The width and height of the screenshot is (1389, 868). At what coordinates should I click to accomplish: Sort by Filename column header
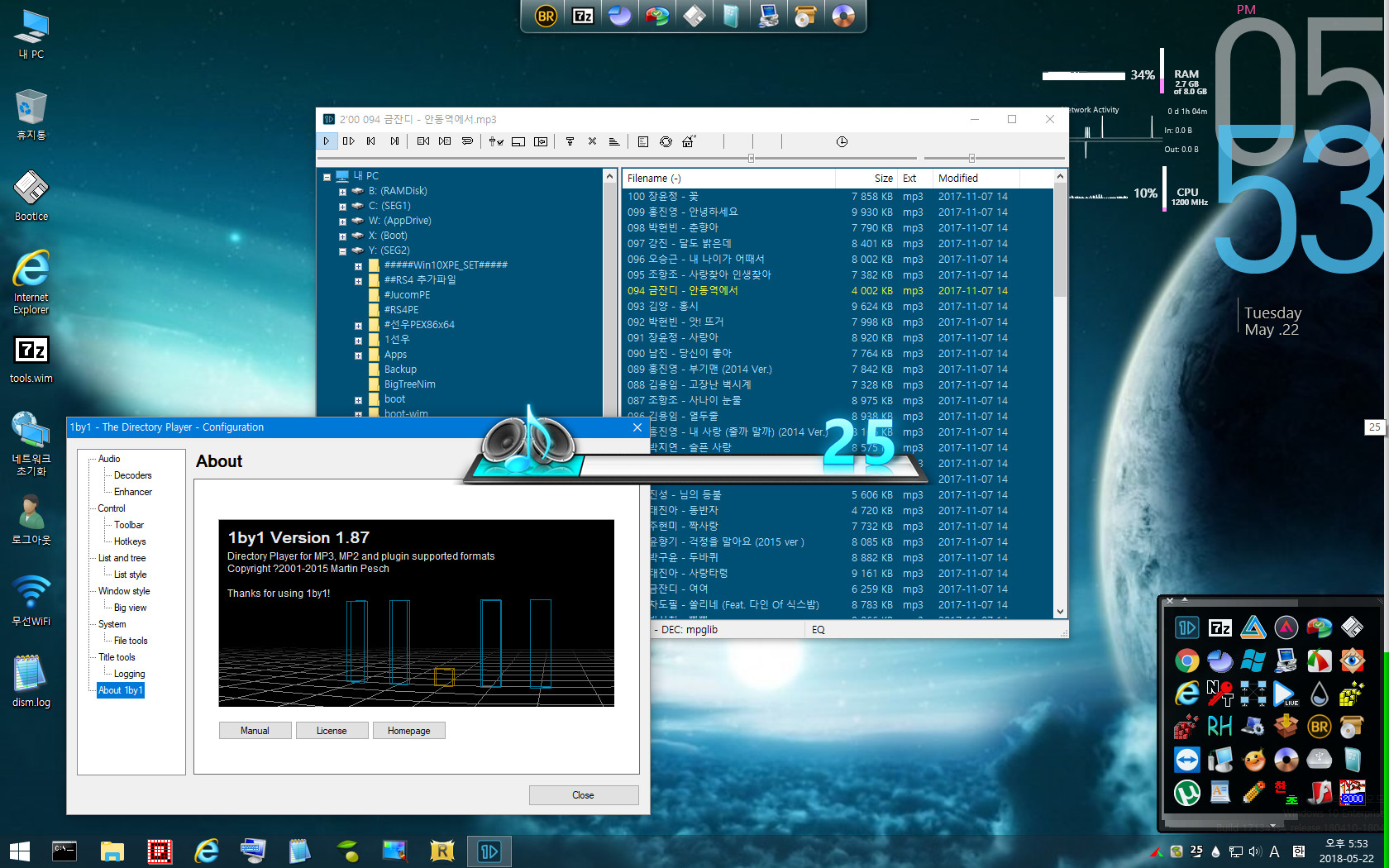[728, 178]
